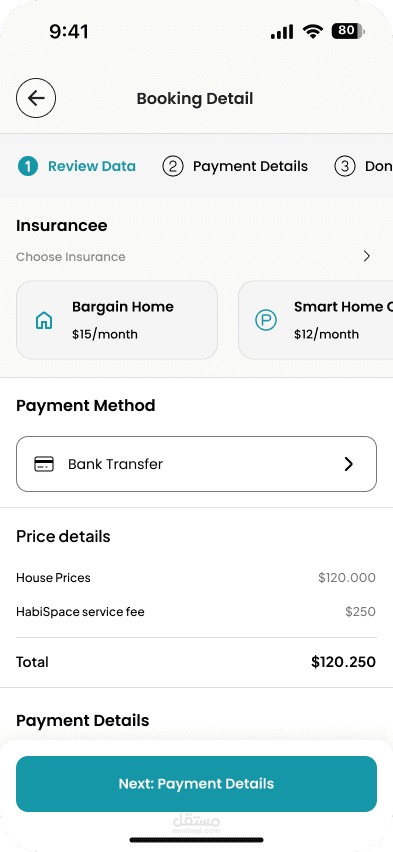Click the circled P icon on Smart Home card
This screenshot has height=852, width=393.
point(266,321)
